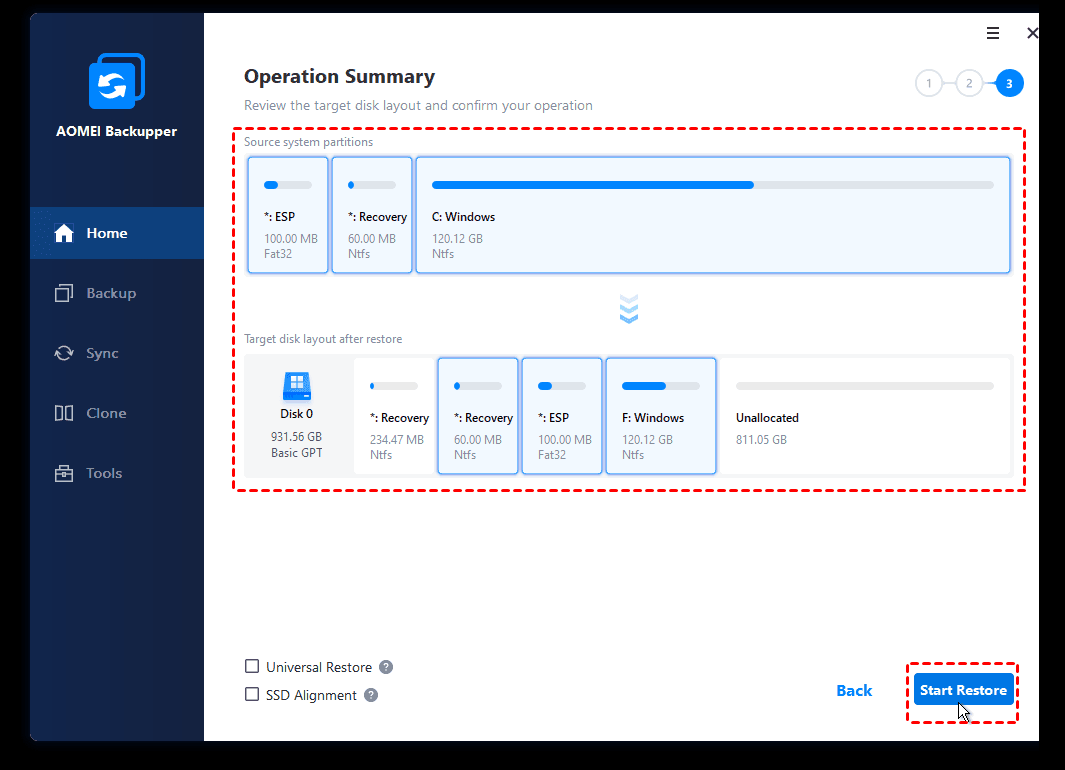Click help icon next to Universal Restore
1065x770 pixels.
point(386,667)
